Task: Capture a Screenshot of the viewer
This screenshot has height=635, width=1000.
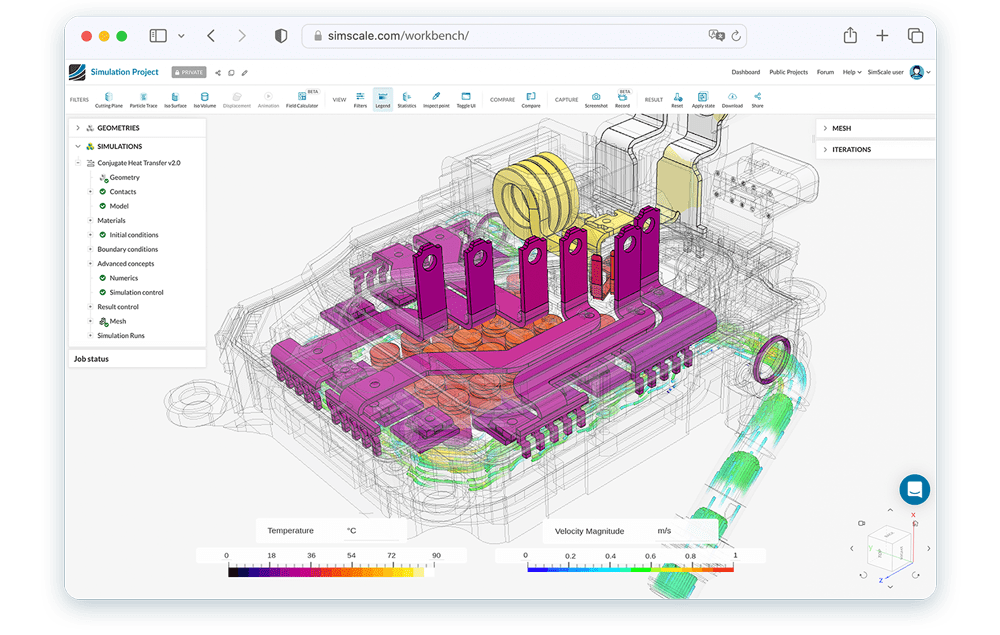Action: point(596,99)
